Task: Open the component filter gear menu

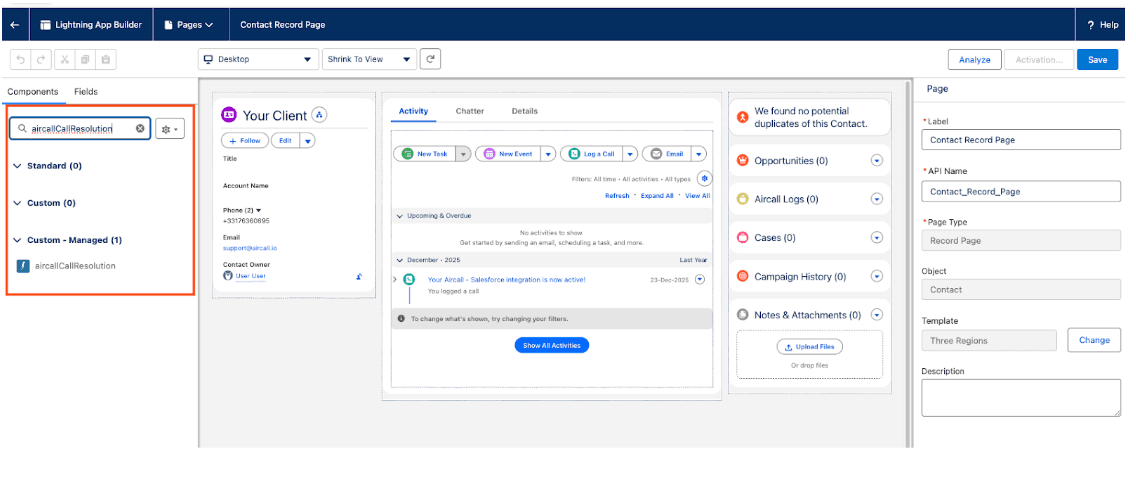Action: point(171,129)
